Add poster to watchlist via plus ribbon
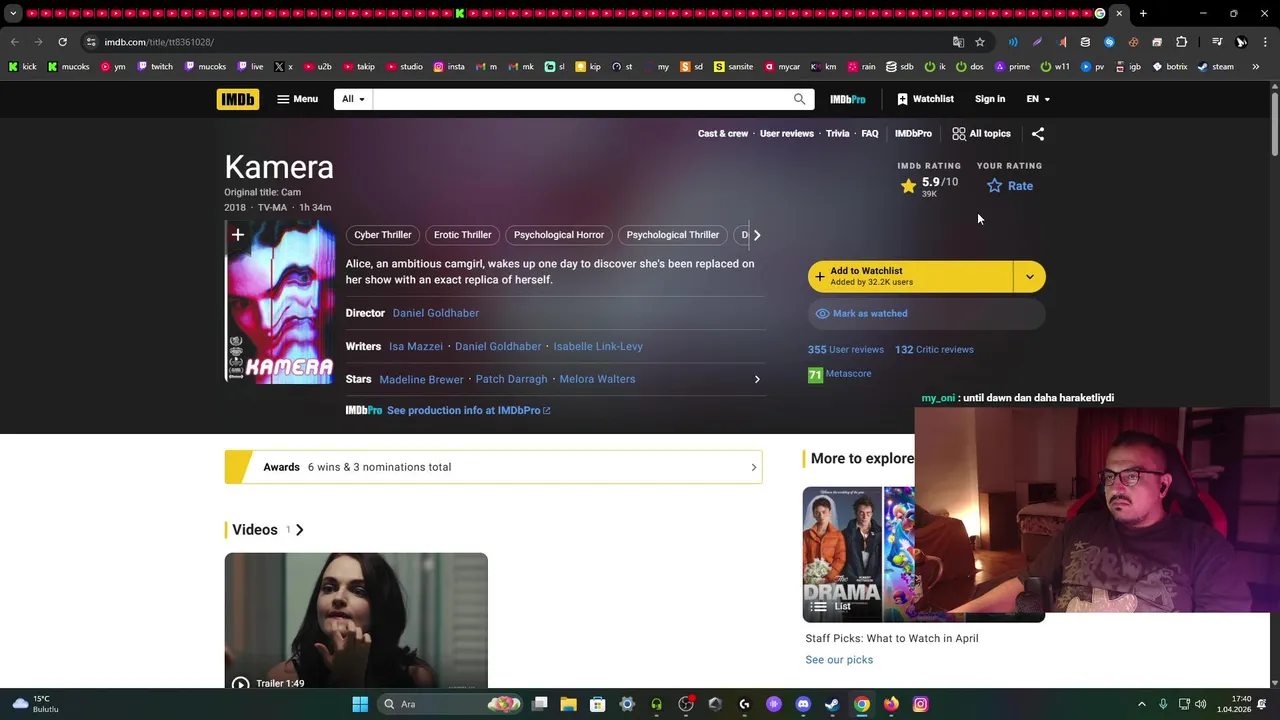This screenshot has height=720, width=1280. (237, 236)
